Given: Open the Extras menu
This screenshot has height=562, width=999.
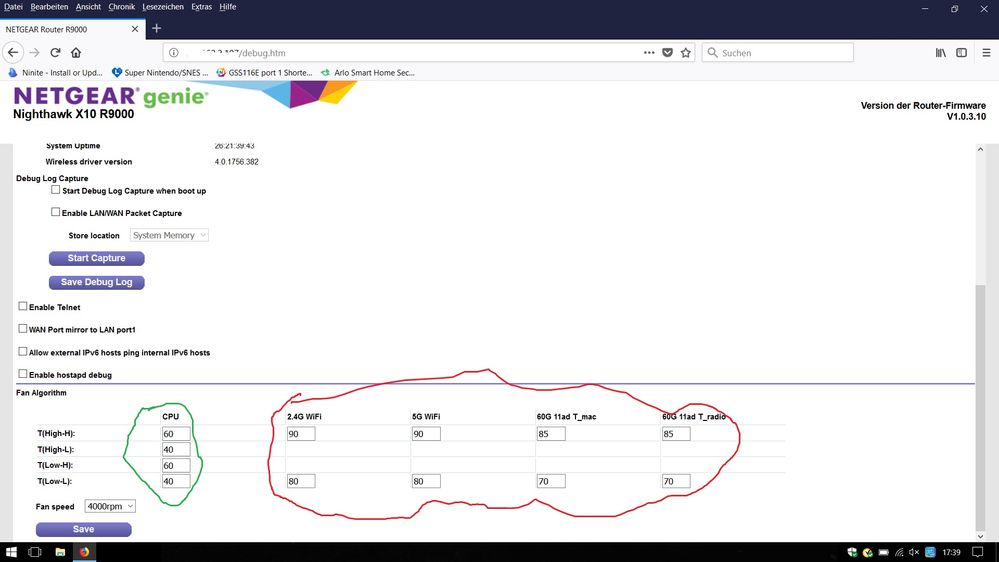Looking at the screenshot, I should coord(201,7).
